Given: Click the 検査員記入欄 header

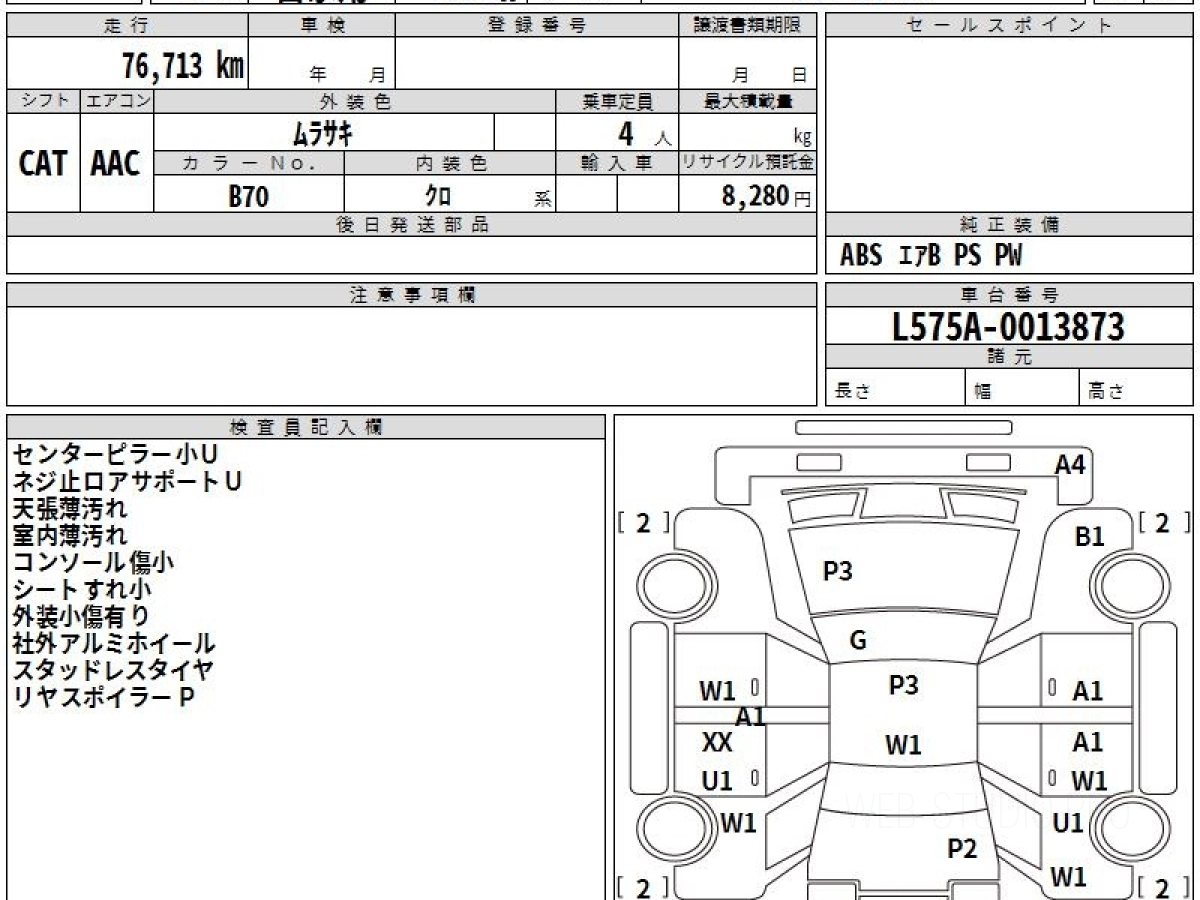Looking at the screenshot, I should [306, 427].
